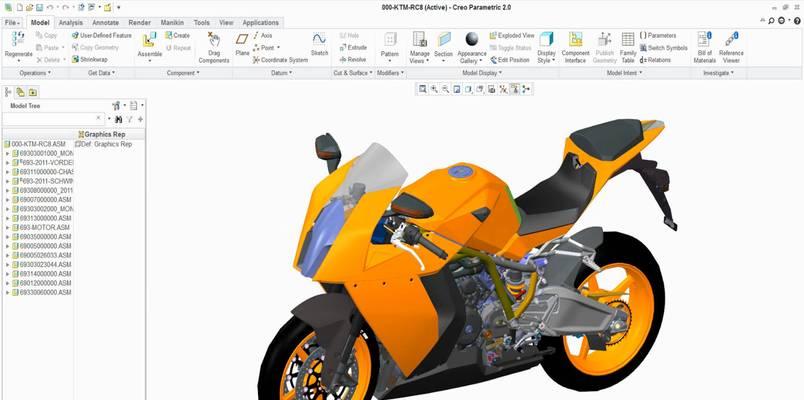Click the Display Style cube icon
The height and width of the screenshot is (400, 804).
[547, 39]
